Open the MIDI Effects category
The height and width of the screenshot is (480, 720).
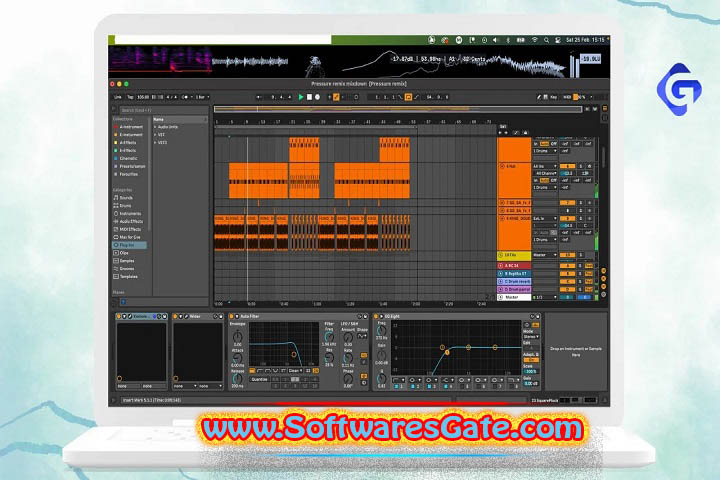pos(129,229)
